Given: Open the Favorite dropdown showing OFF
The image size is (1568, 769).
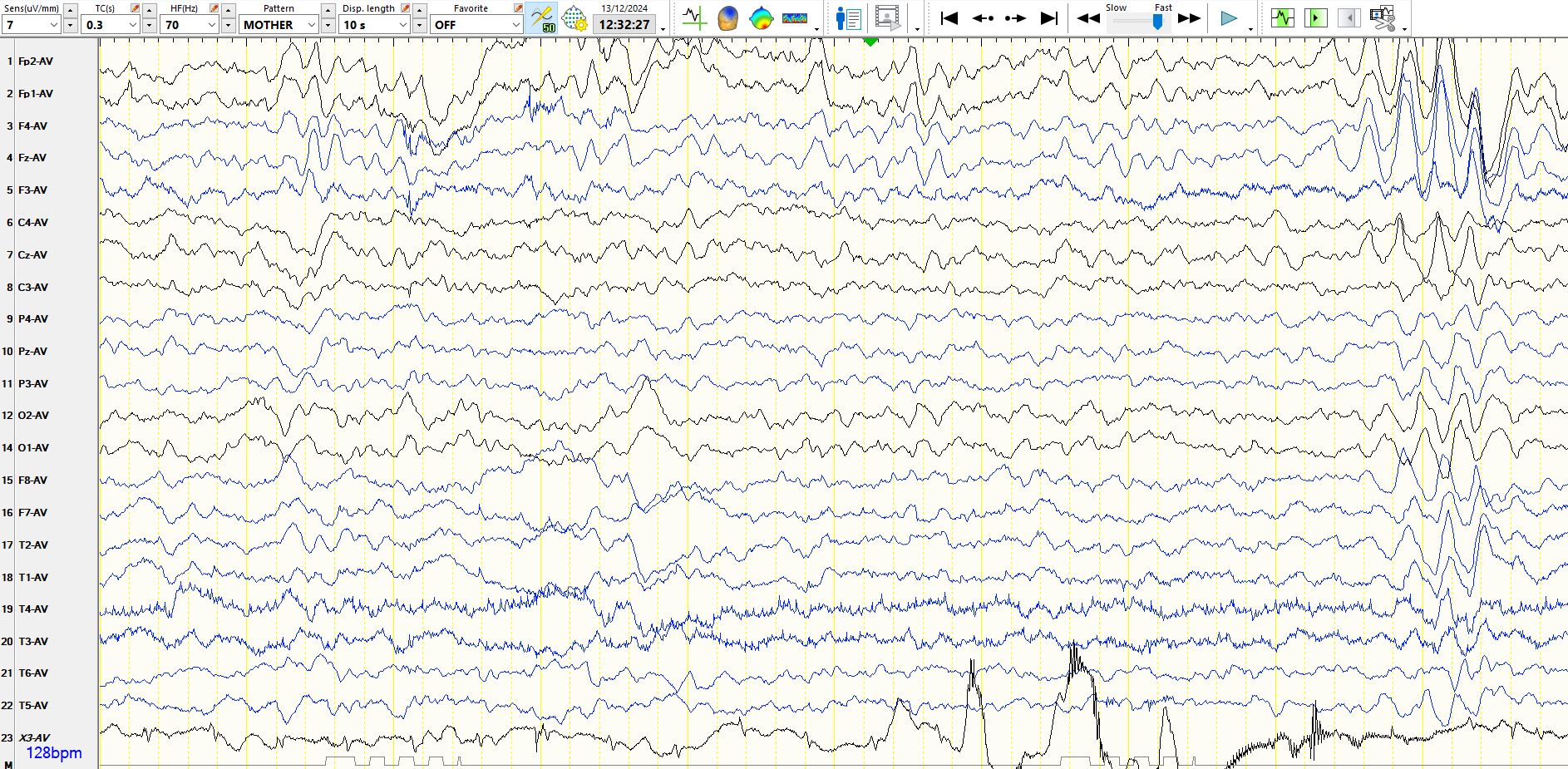Looking at the screenshot, I should pos(476,25).
